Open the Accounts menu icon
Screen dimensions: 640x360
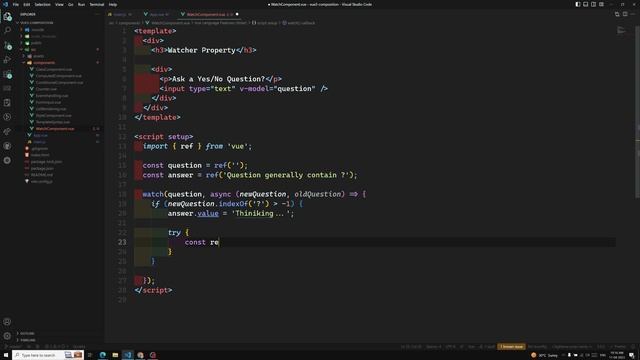[x=7, y=322]
